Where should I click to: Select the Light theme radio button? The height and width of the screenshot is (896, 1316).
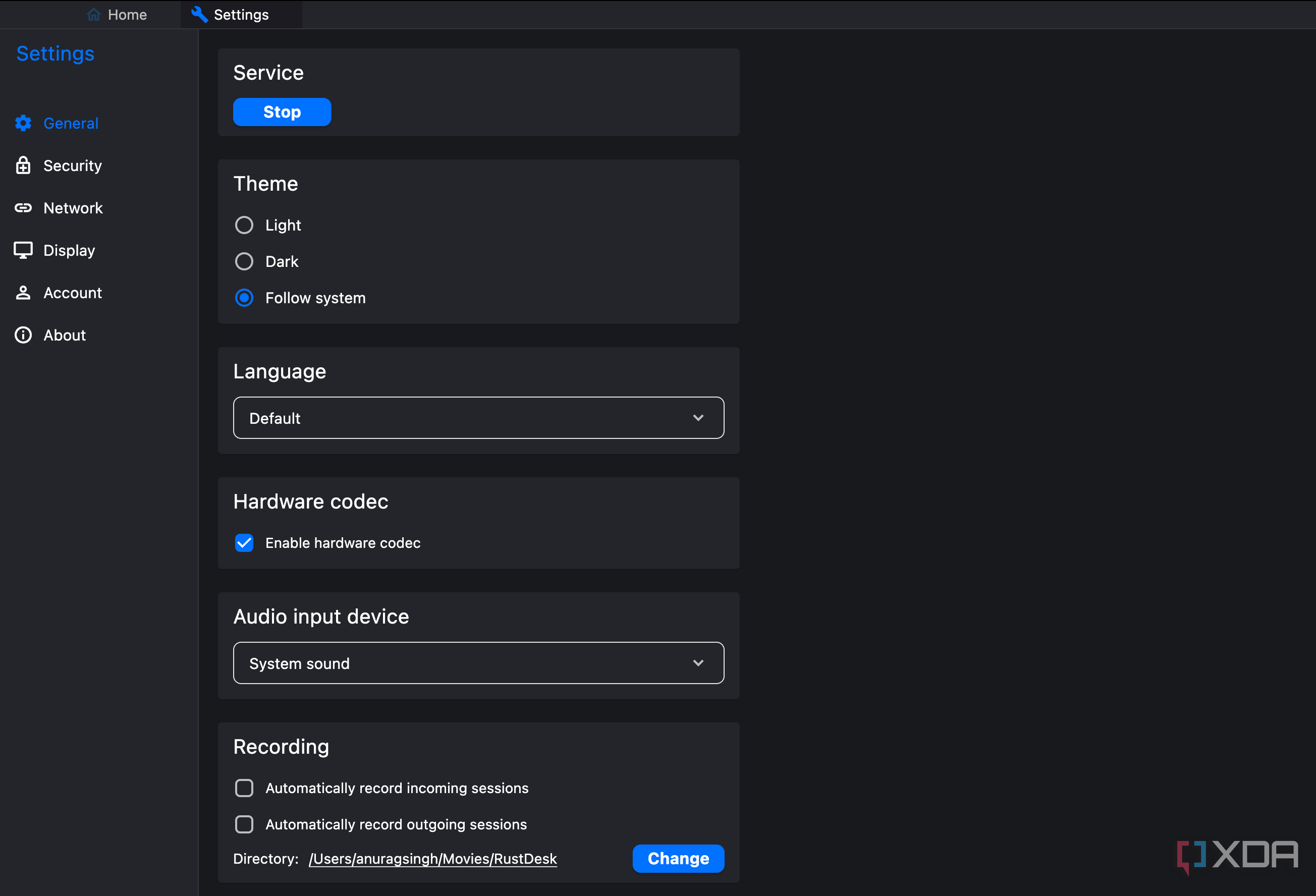[244, 225]
